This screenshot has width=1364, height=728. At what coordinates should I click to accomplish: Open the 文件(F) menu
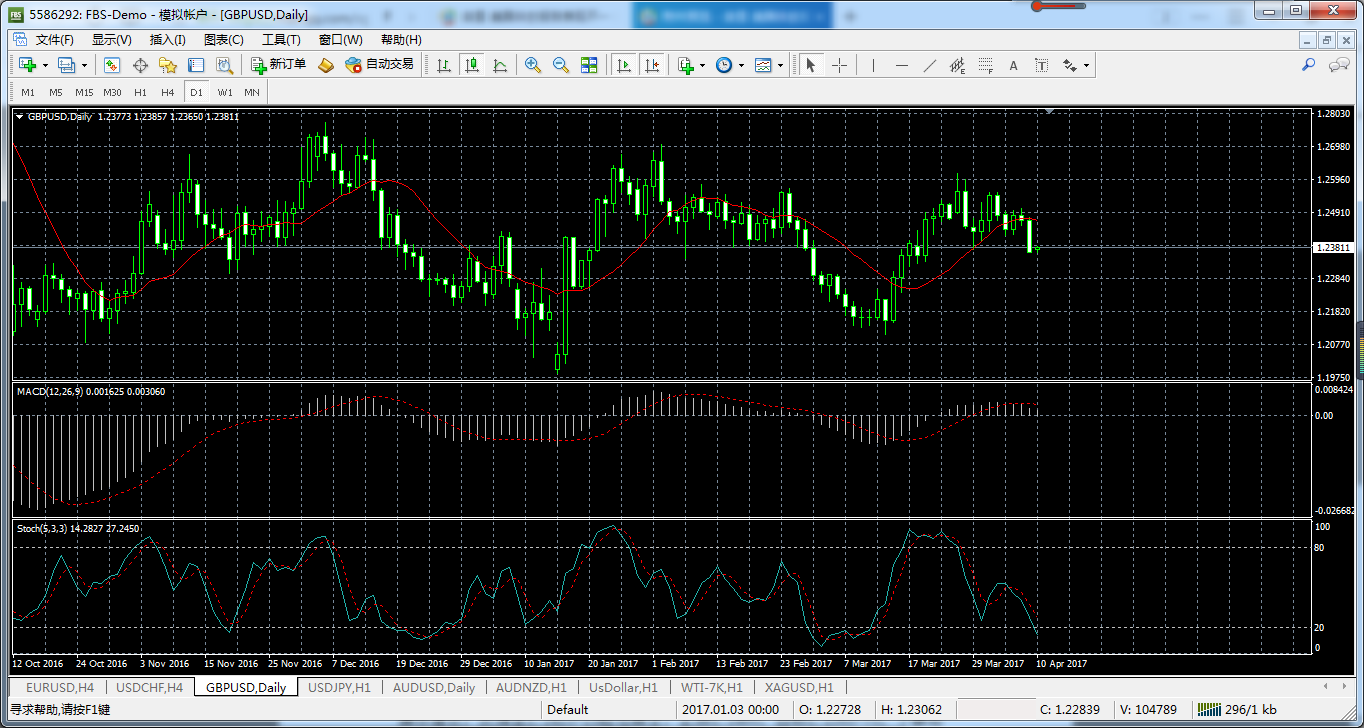click(x=55, y=40)
